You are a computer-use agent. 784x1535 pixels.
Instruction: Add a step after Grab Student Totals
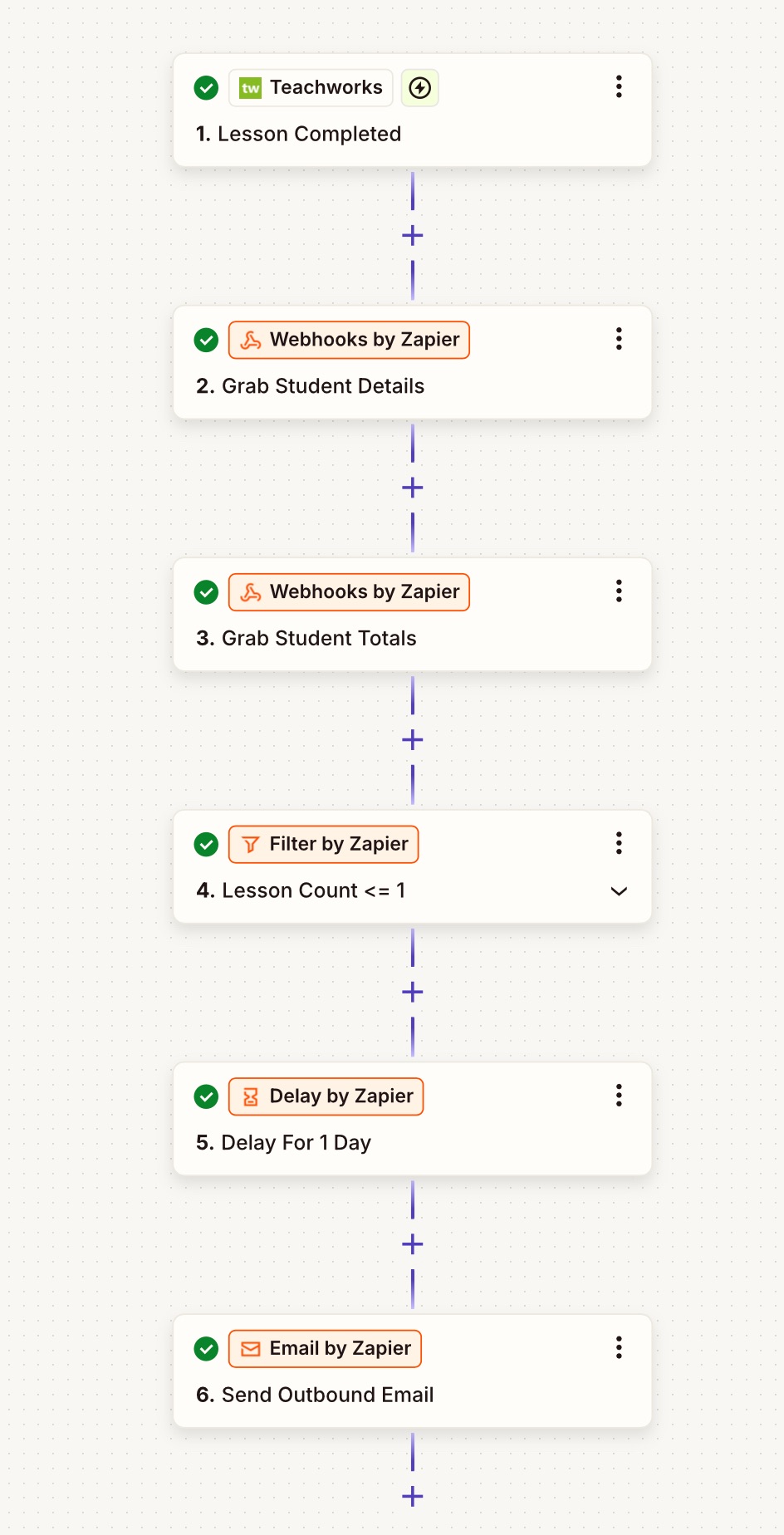[x=413, y=740]
